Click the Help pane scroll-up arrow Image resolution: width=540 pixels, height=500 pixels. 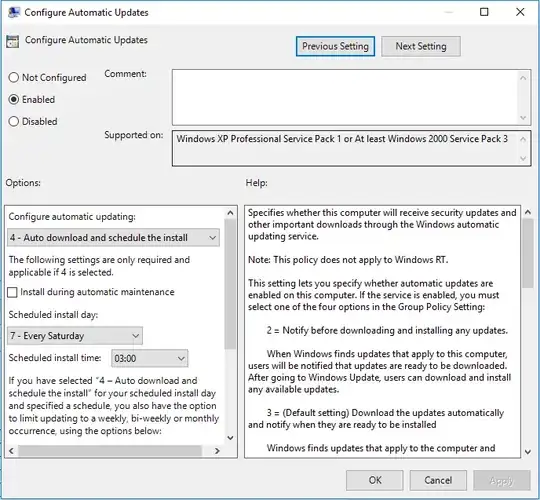click(527, 212)
